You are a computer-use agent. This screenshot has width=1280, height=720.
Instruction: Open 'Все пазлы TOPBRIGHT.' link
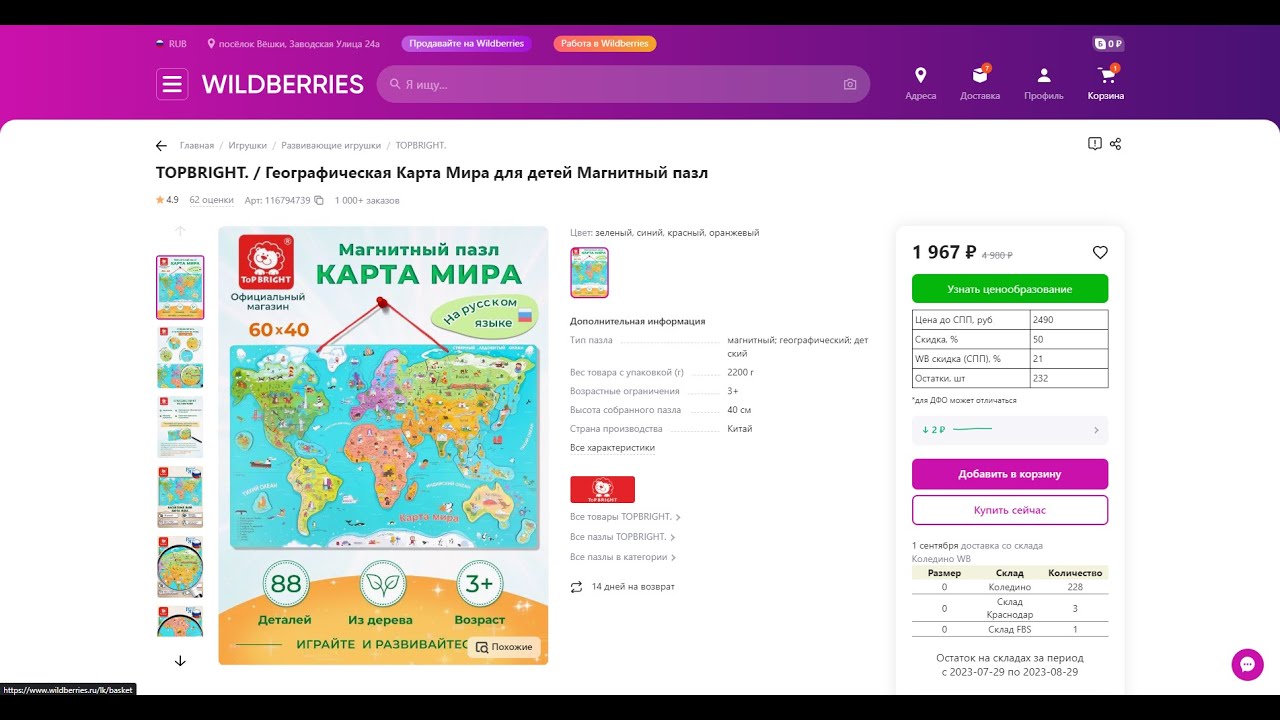(622, 537)
